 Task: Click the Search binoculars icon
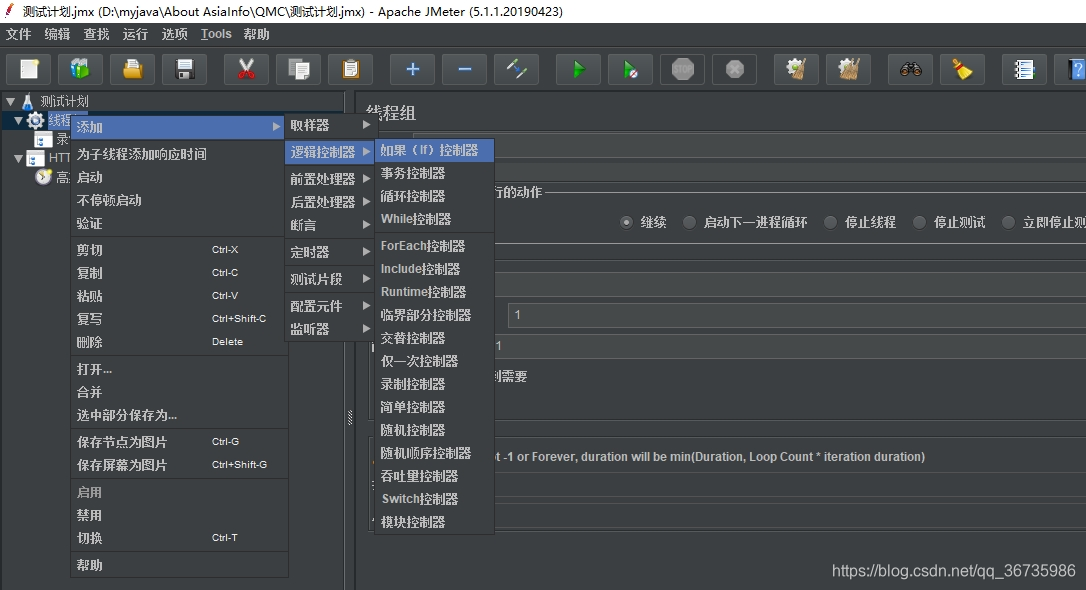point(910,69)
